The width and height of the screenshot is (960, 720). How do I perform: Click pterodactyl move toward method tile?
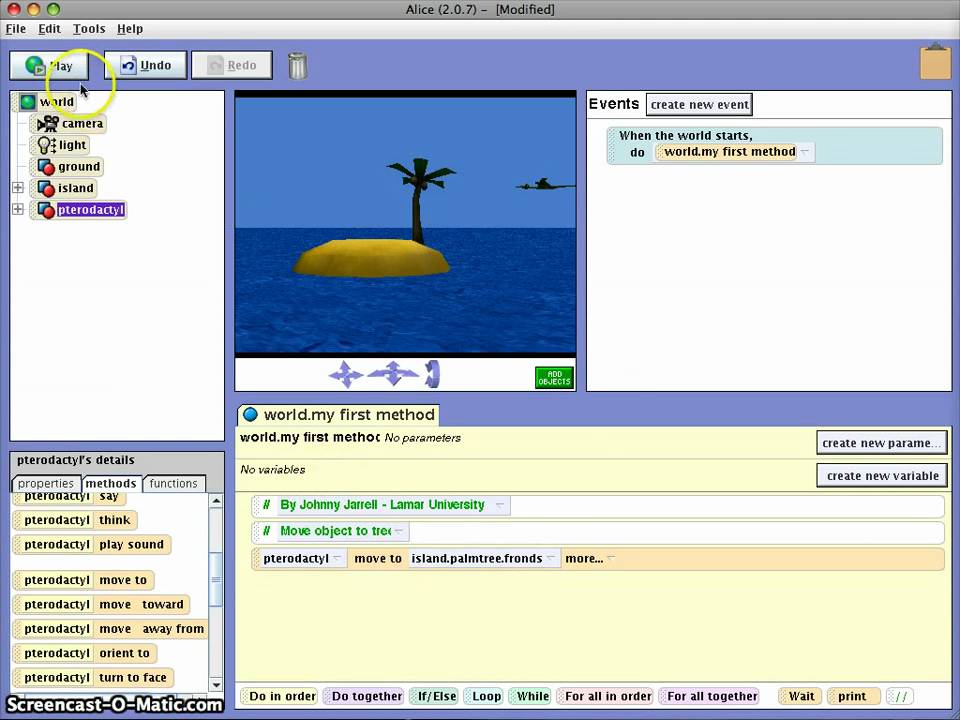click(102, 604)
